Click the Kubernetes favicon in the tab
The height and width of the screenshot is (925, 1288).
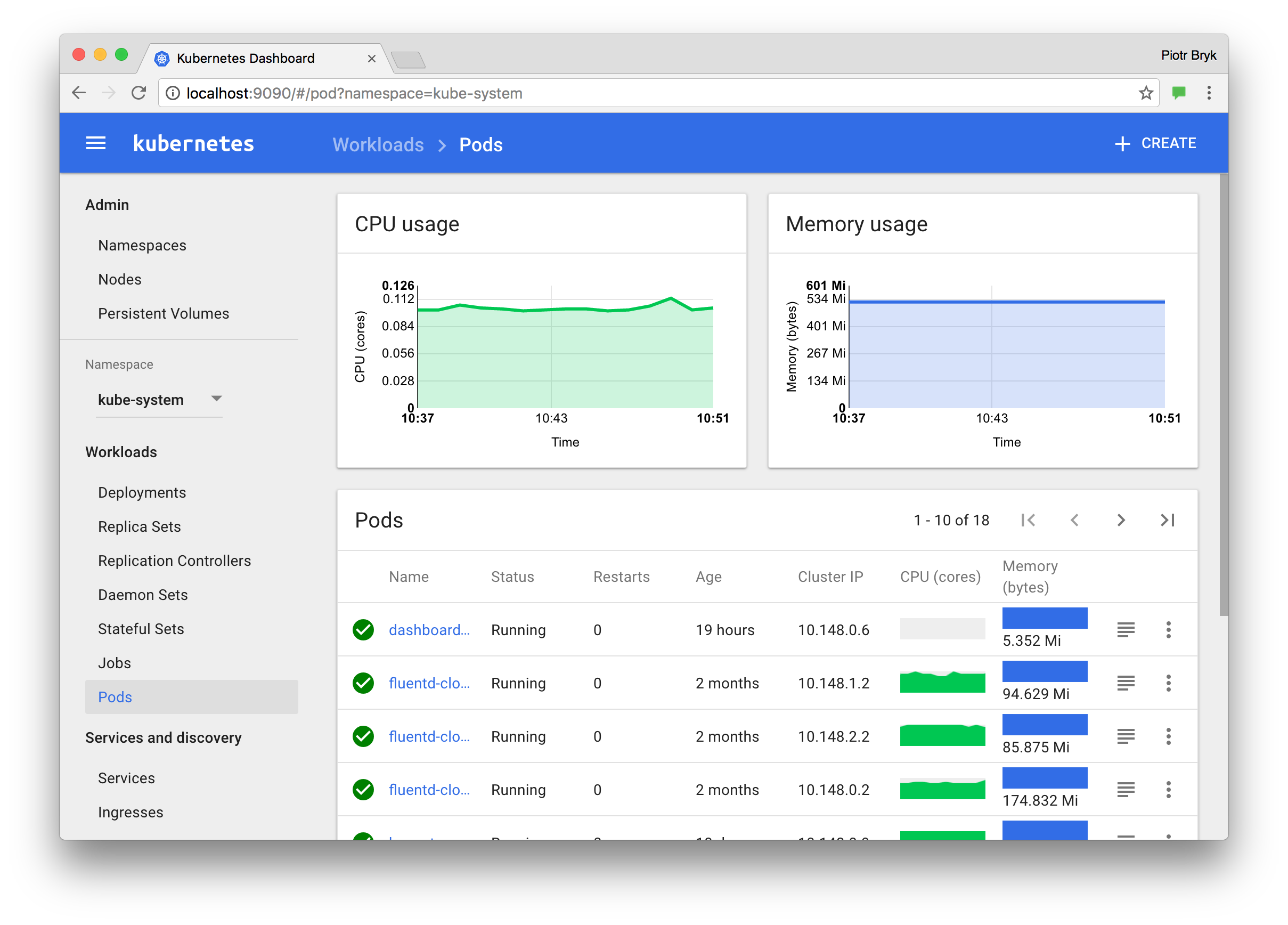pyautogui.click(x=162, y=59)
